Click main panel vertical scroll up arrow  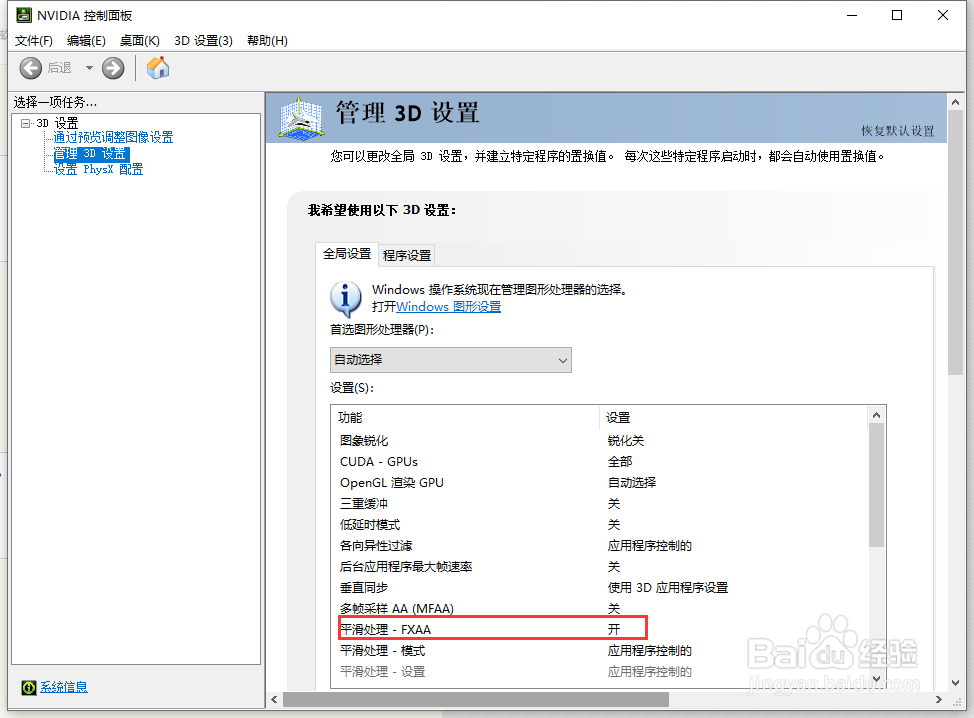point(955,102)
